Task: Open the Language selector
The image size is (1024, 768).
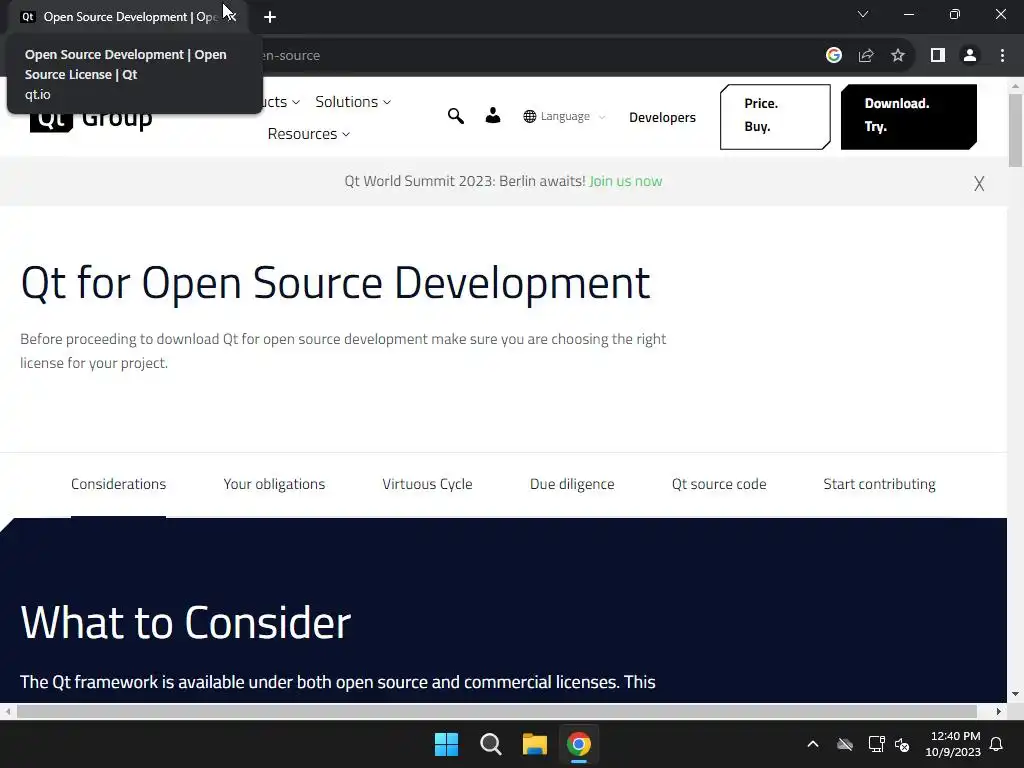Action: (564, 116)
